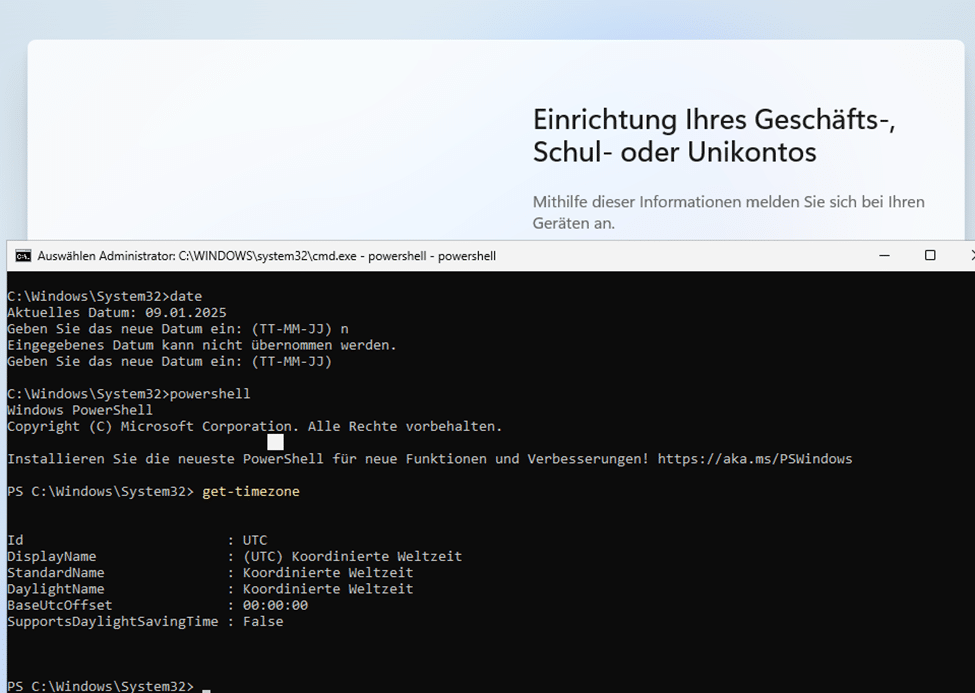Click the 'SupportsDaylightSavingTime : False' row
This screenshot has height=693, width=975.
146,621
